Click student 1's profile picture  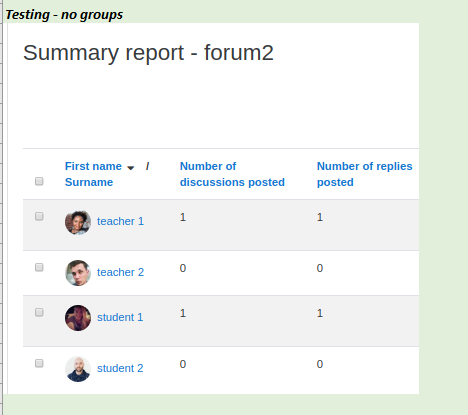point(78,318)
